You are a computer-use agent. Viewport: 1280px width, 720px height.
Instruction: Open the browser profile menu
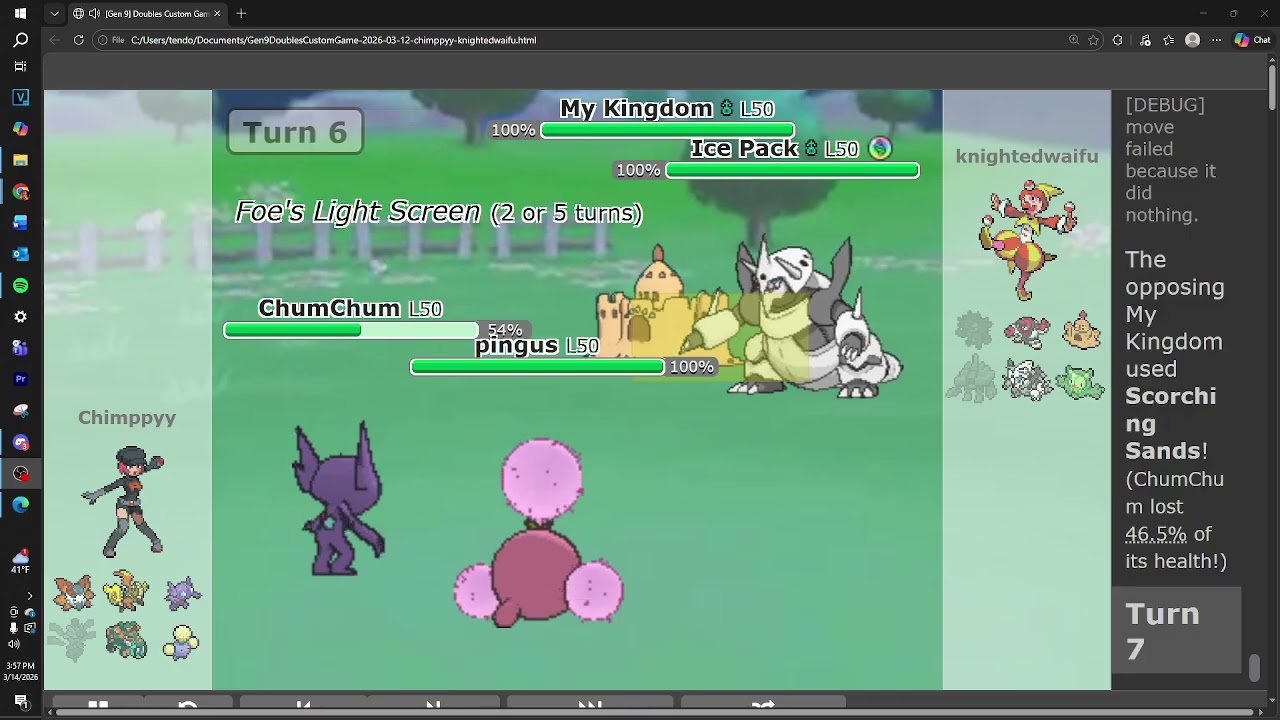[1192, 40]
